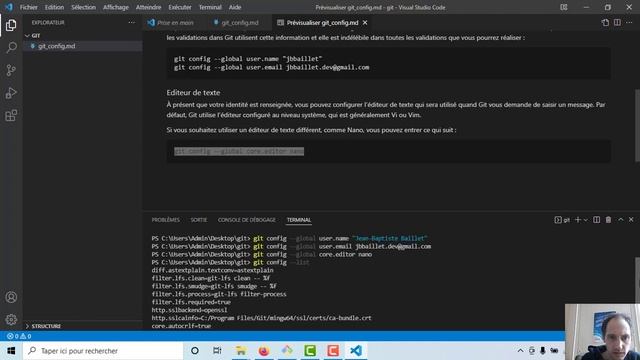Image resolution: width=640 pixels, height=360 pixels.
Task: Open the Aide menu
Action: (x=235, y=7)
